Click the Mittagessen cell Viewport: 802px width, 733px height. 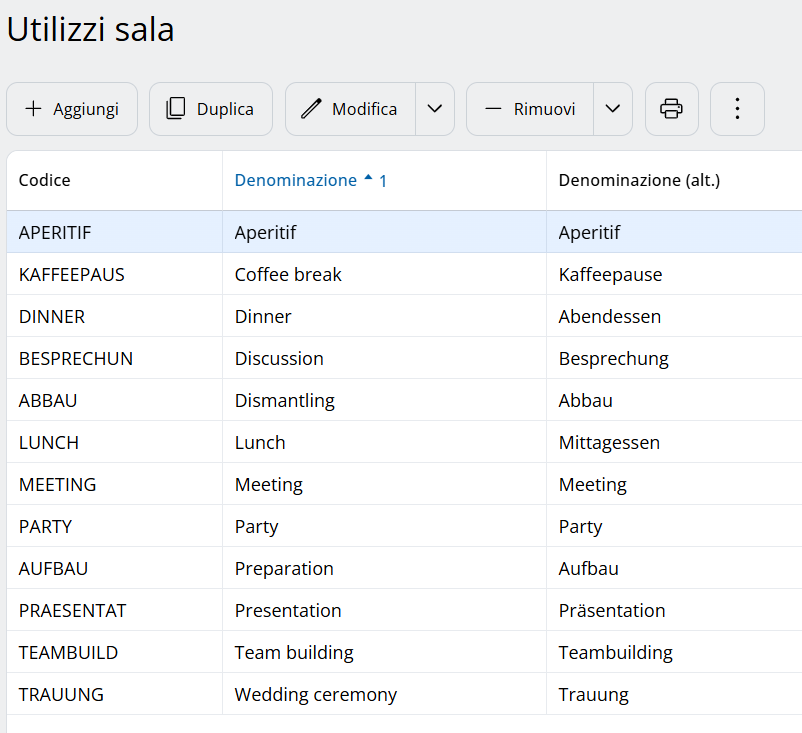tap(608, 442)
